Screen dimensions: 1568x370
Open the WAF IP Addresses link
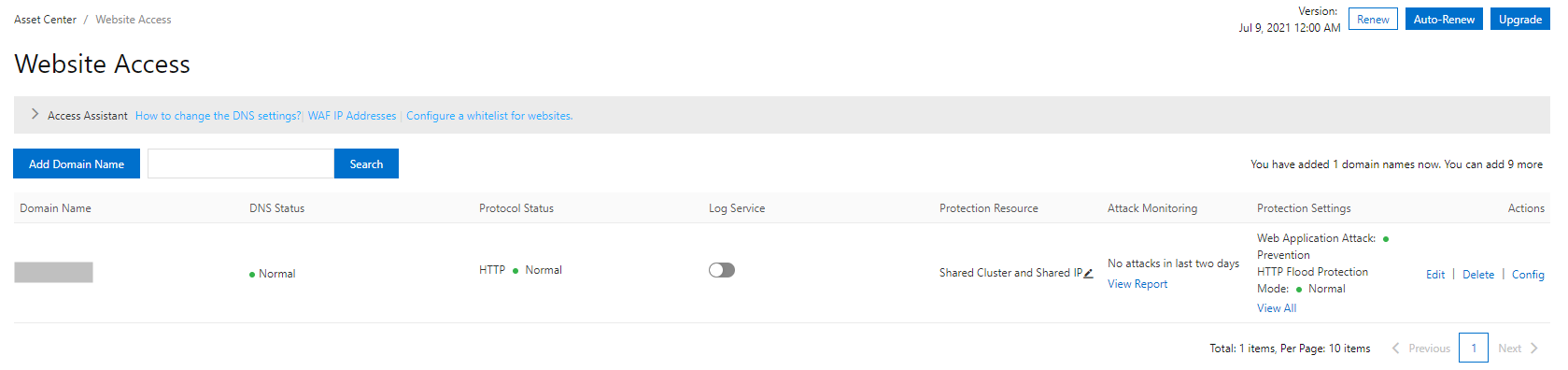tap(352, 116)
